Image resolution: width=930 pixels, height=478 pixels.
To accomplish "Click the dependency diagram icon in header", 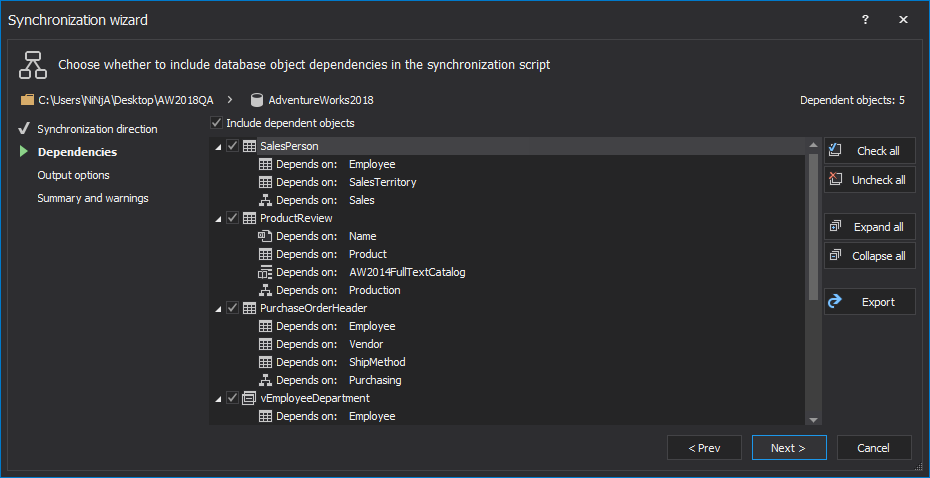I will (33, 65).
